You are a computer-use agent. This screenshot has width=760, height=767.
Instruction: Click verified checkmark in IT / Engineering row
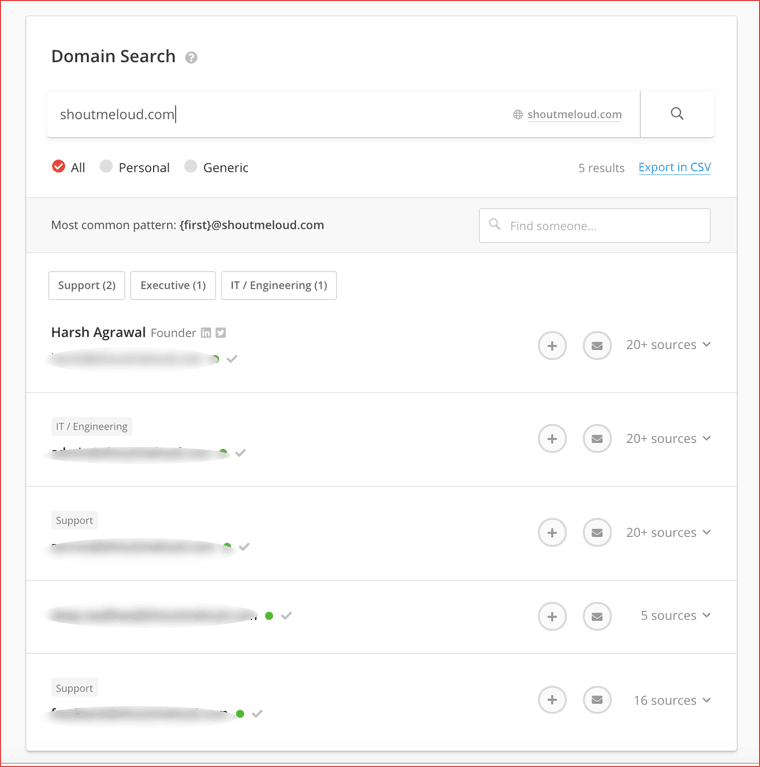tap(240, 453)
